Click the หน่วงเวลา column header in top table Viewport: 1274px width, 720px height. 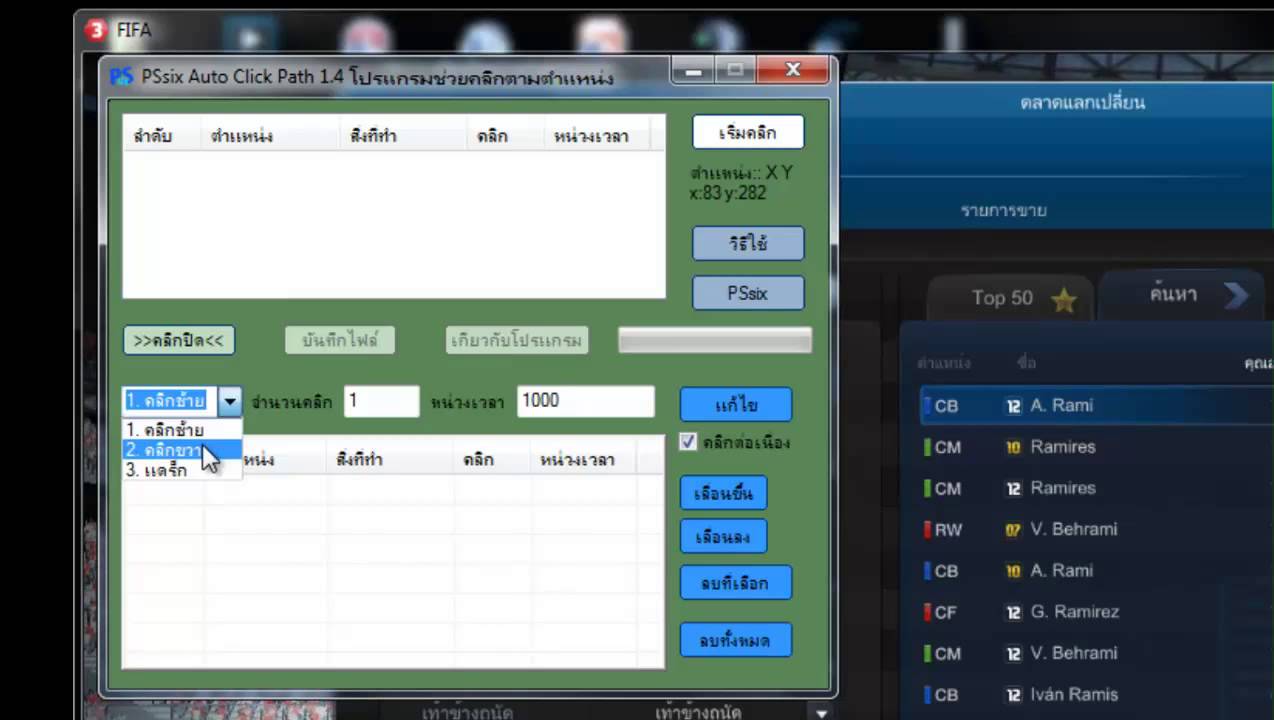[596, 137]
